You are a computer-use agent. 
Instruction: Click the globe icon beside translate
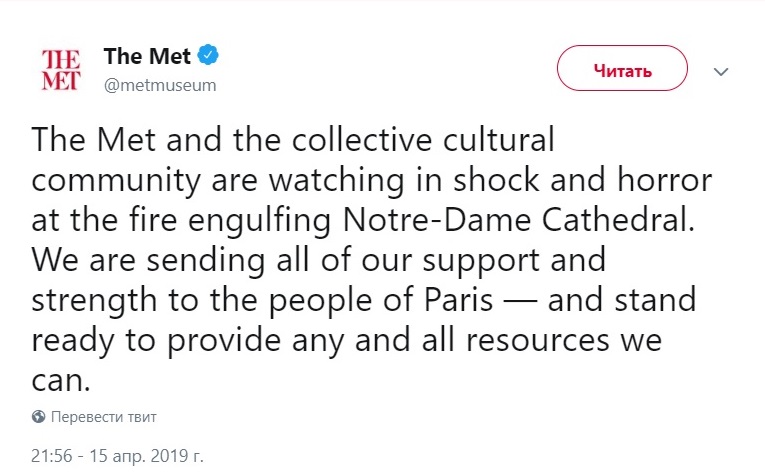[x=38, y=416]
